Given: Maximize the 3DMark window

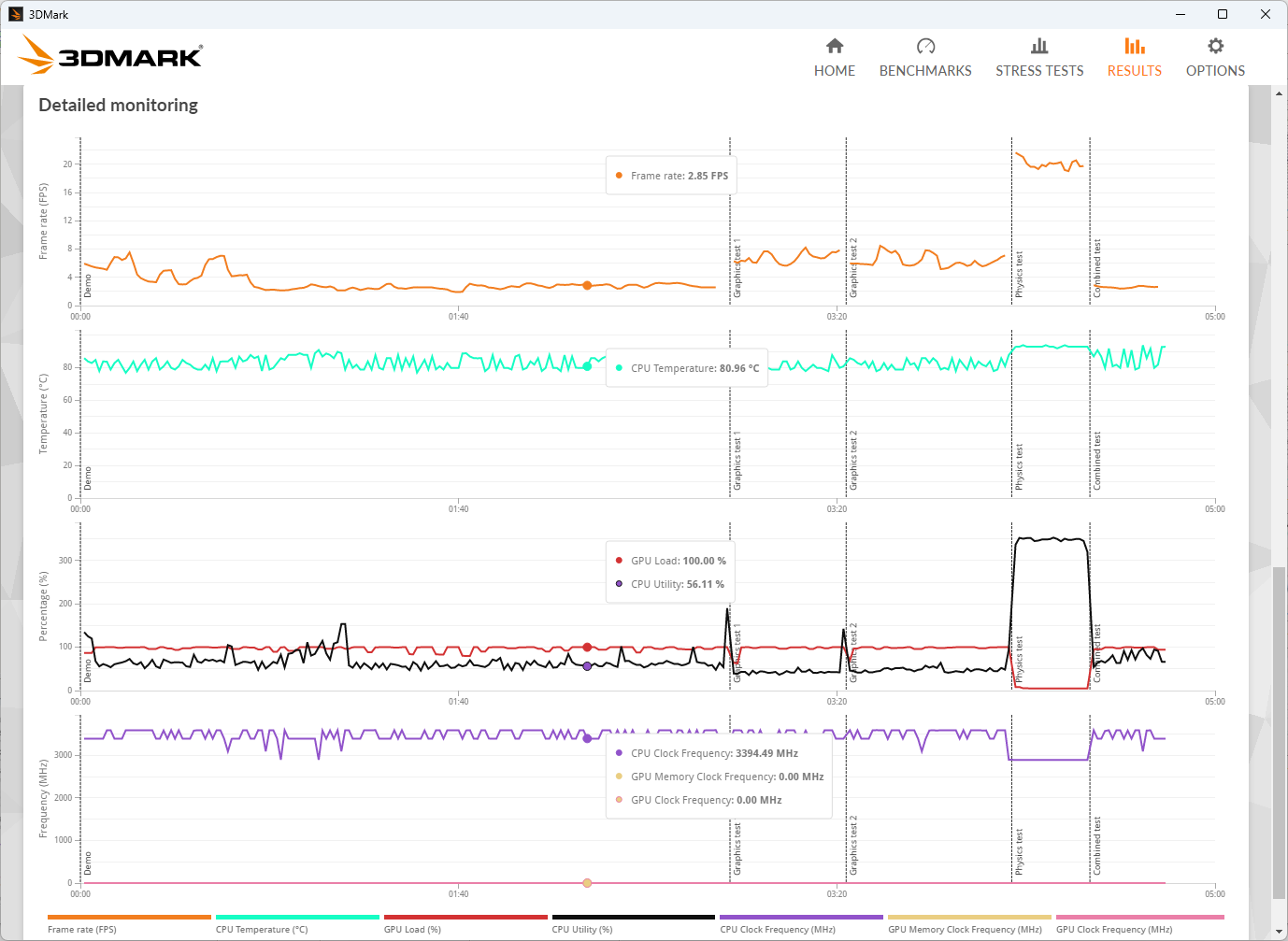Looking at the screenshot, I should 1222,14.
